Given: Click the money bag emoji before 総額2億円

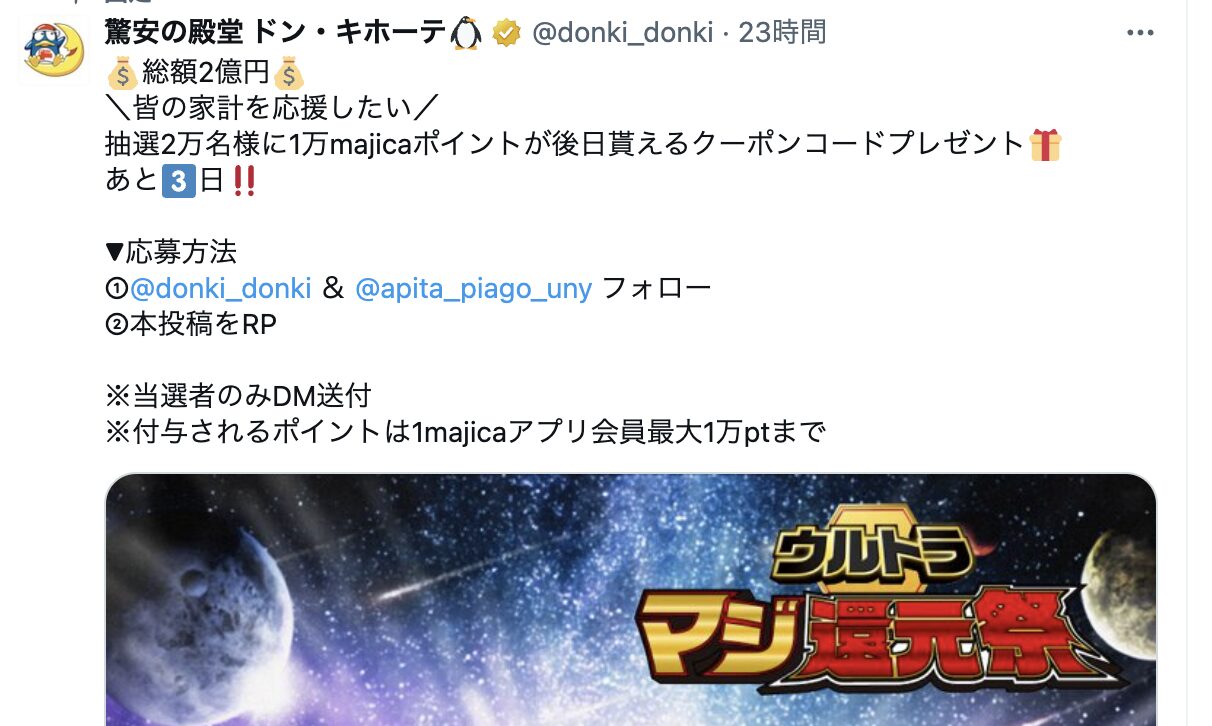Looking at the screenshot, I should (x=122, y=73).
